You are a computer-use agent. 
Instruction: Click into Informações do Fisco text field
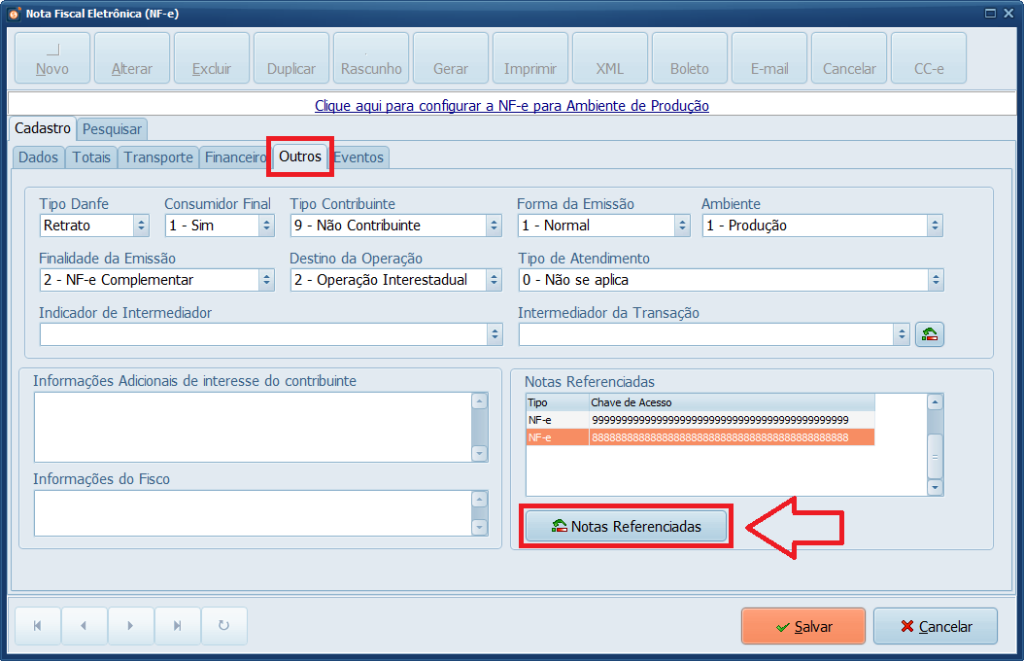(252, 512)
